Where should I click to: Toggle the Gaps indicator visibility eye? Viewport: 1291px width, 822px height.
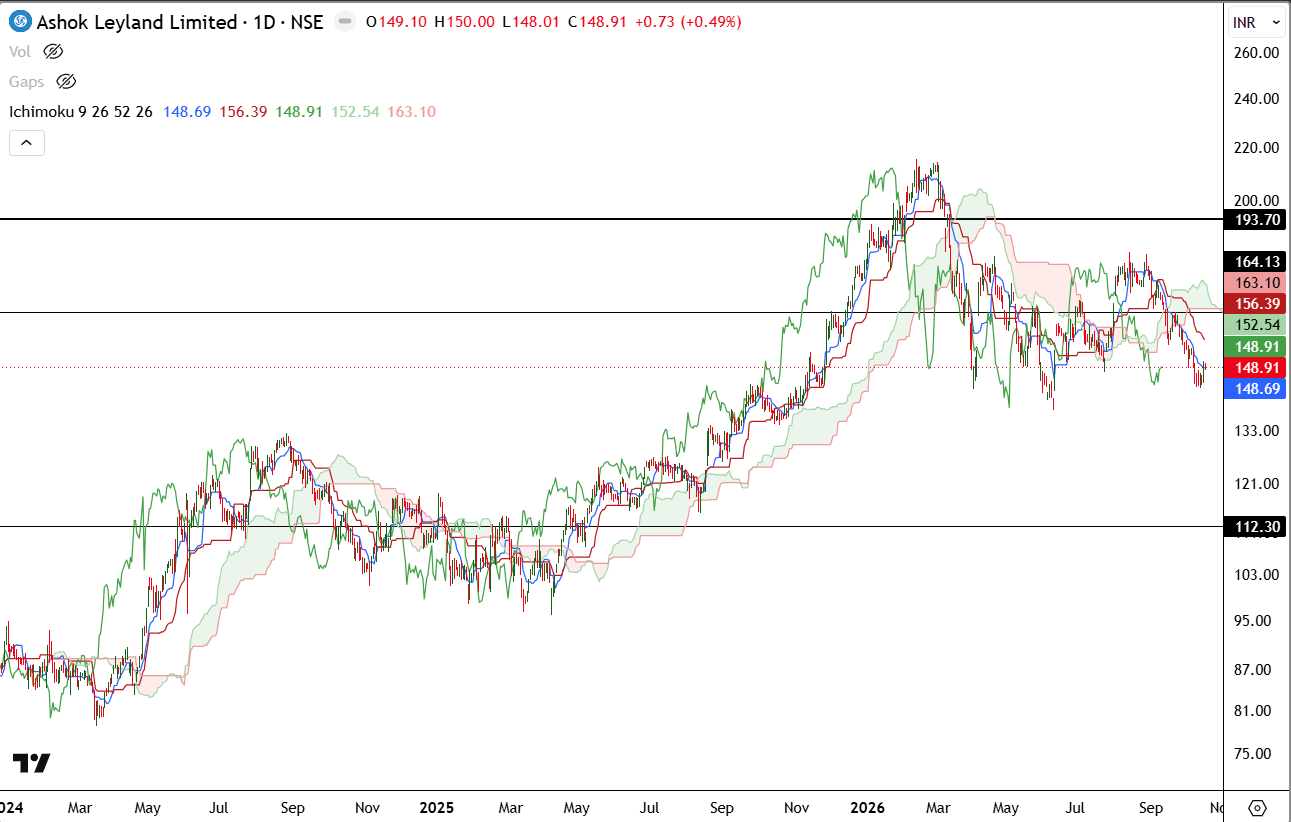click(x=67, y=81)
